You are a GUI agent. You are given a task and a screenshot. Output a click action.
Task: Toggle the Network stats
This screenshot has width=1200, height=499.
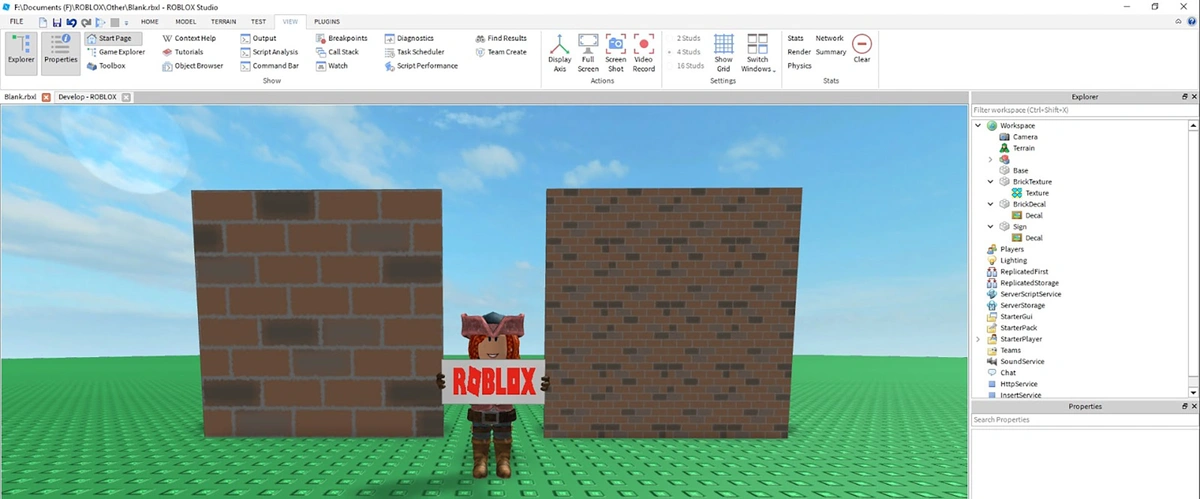tap(830, 38)
